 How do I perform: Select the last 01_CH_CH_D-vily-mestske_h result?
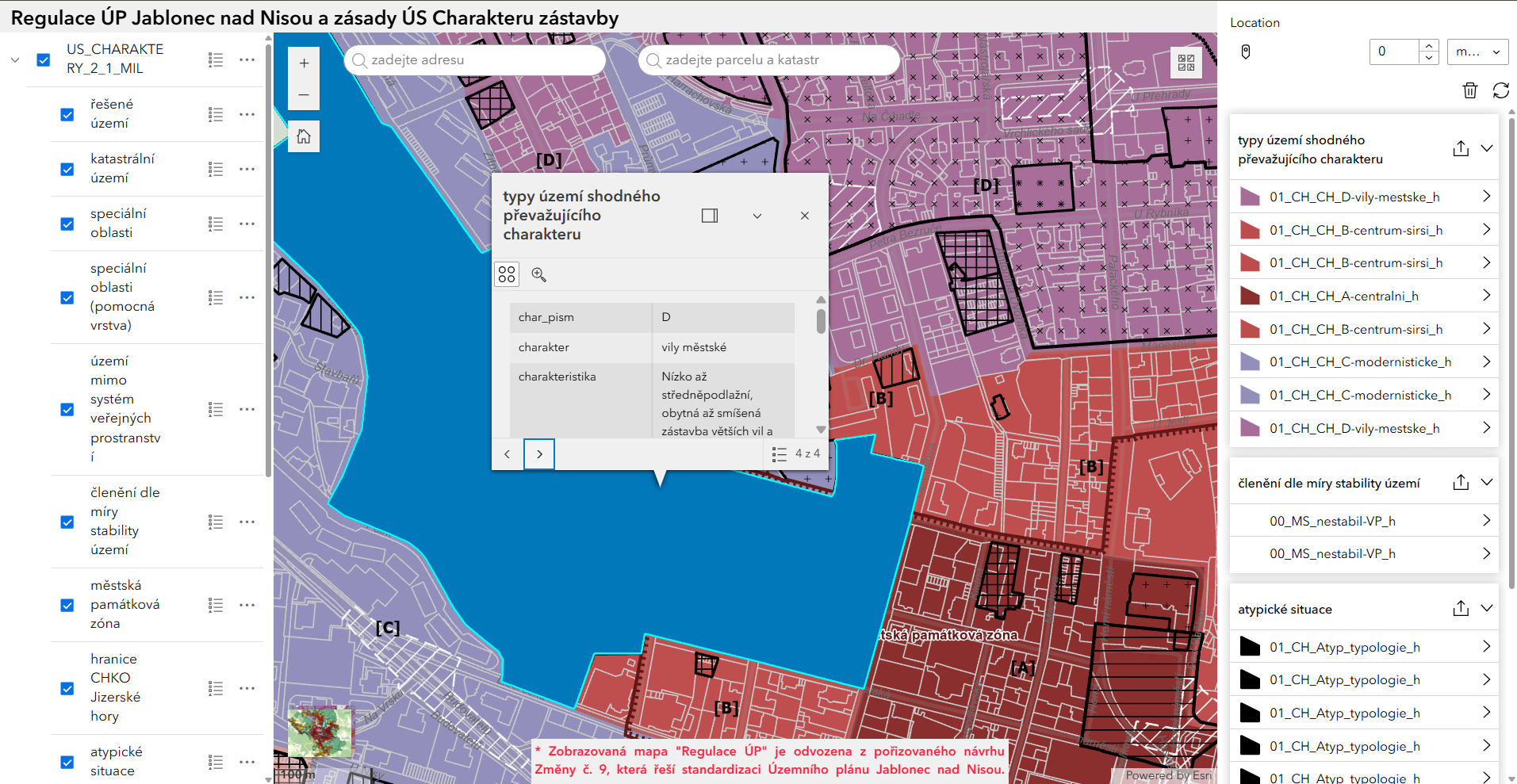click(x=1364, y=428)
